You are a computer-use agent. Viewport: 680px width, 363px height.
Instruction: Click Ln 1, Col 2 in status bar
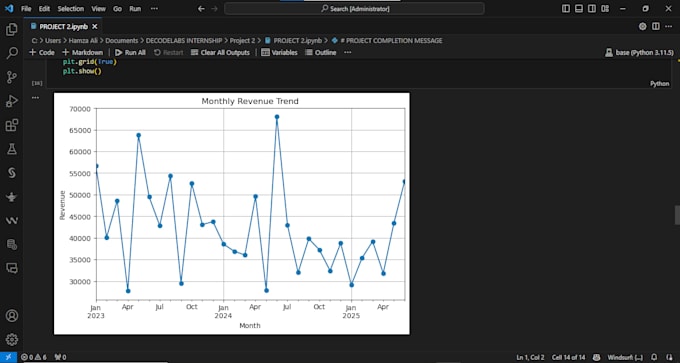[530, 357]
